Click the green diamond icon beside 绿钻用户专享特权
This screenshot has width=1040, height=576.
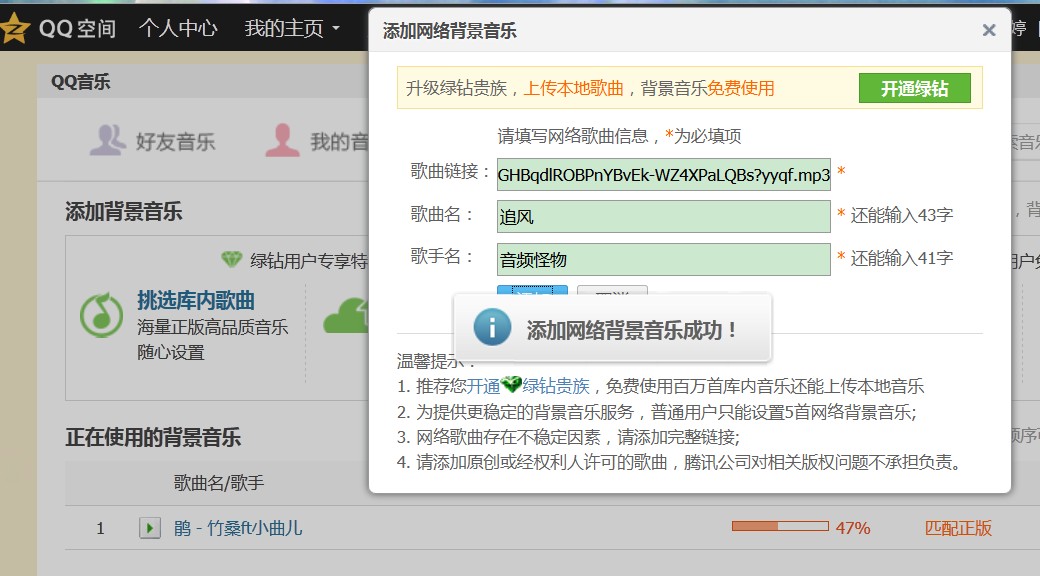231,259
